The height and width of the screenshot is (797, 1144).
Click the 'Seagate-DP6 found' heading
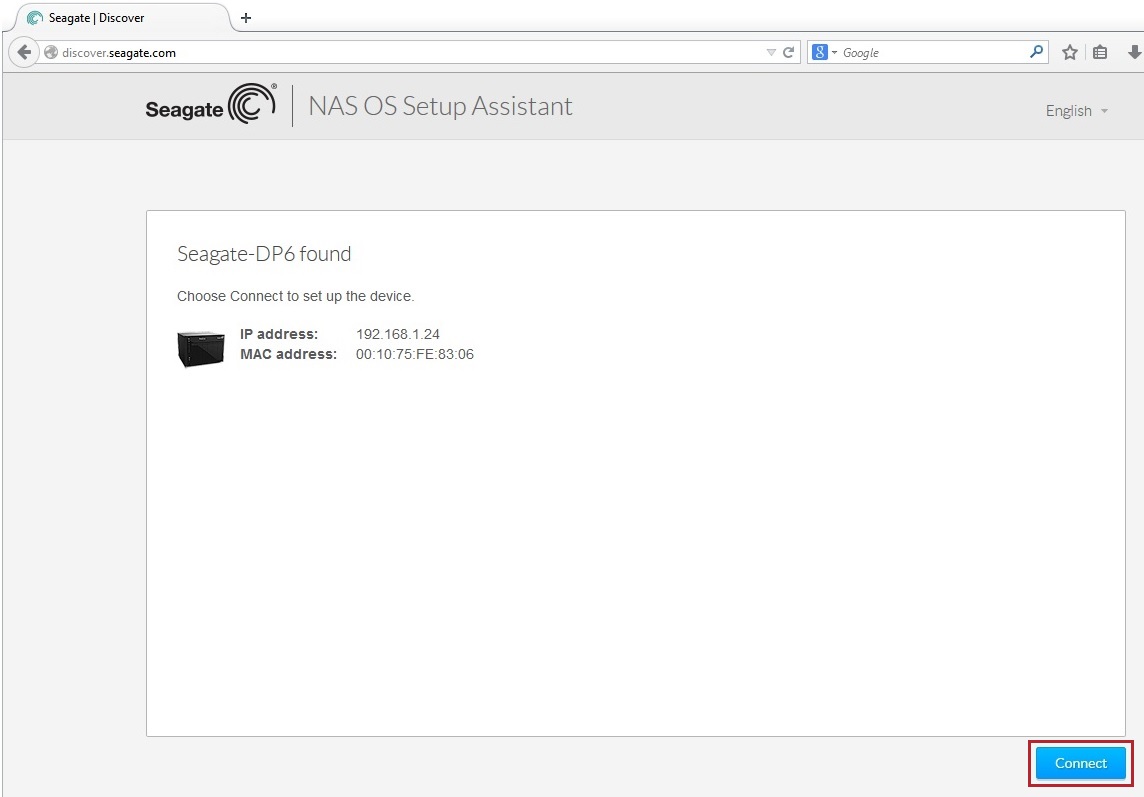click(x=264, y=254)
